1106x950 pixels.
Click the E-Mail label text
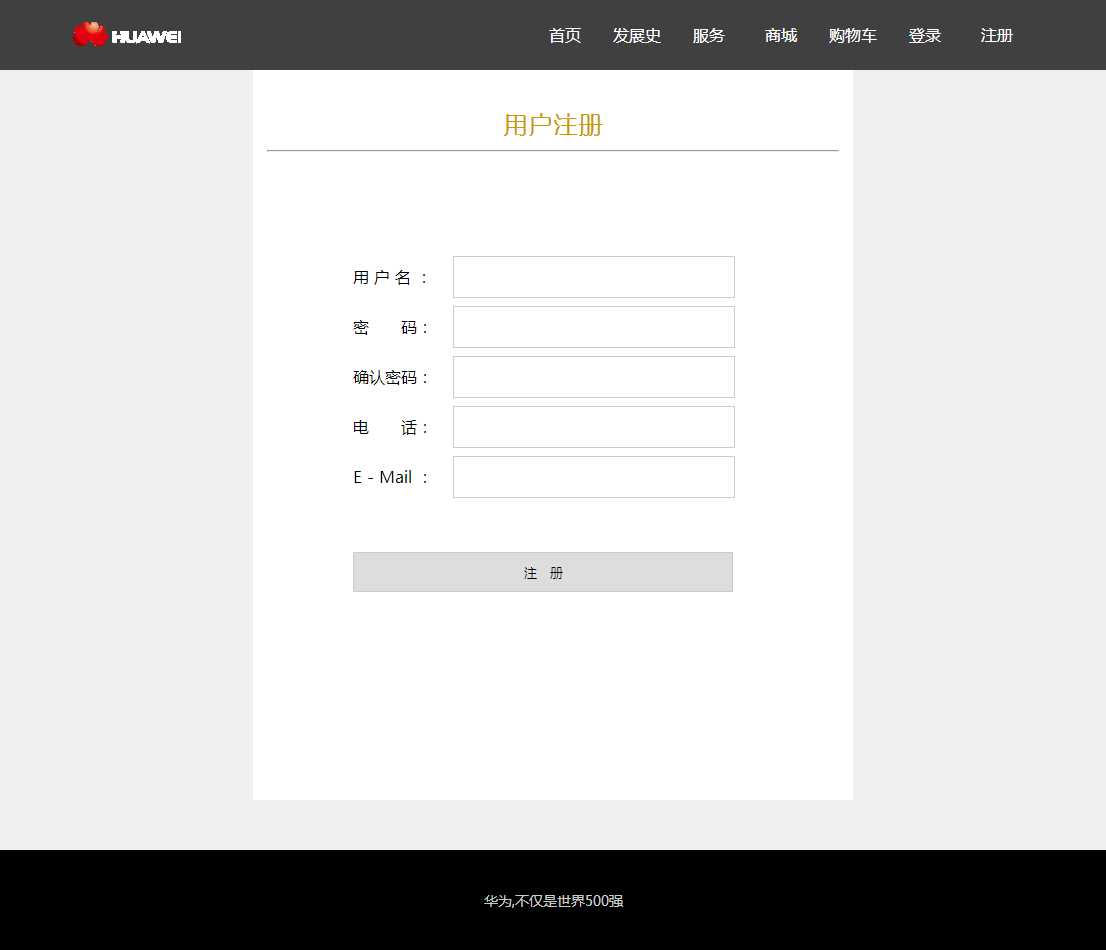pyautogui.click(x=391, y=478)
